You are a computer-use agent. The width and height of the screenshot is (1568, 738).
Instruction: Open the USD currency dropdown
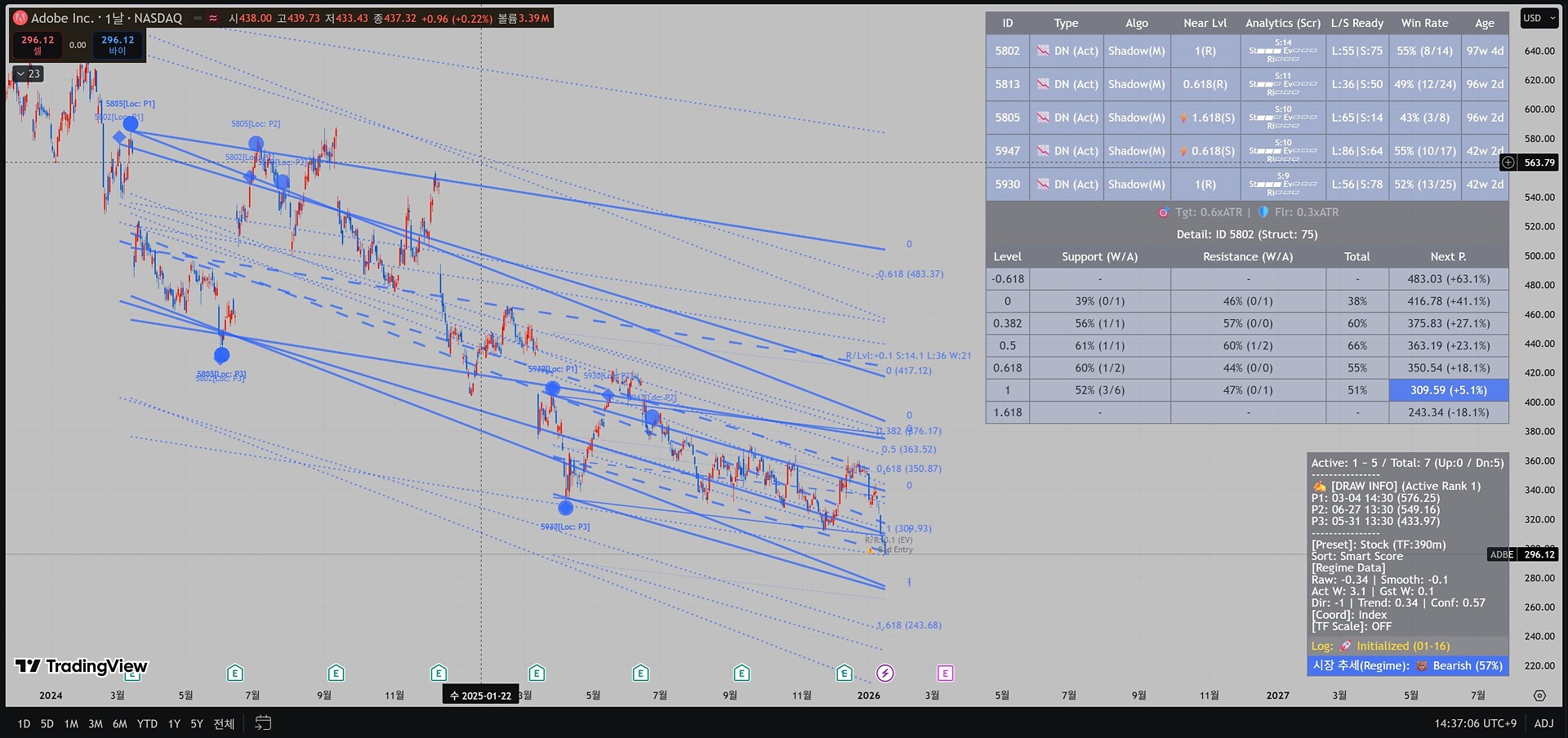point(1538,18)
